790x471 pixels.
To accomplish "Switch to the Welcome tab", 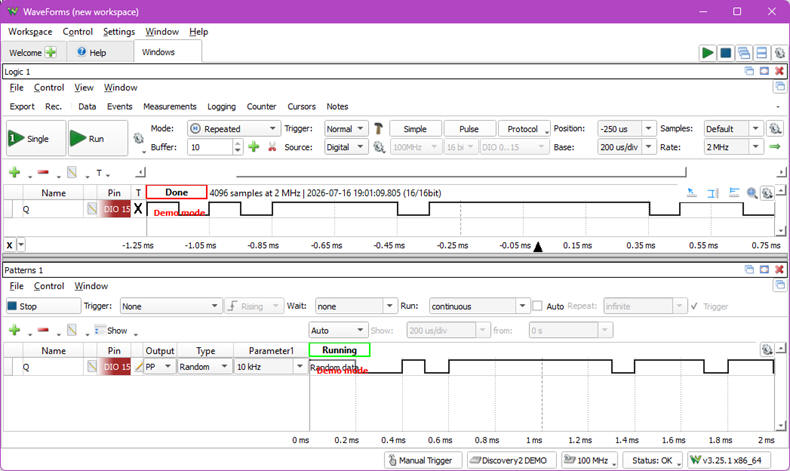I will tap(33, 52).
